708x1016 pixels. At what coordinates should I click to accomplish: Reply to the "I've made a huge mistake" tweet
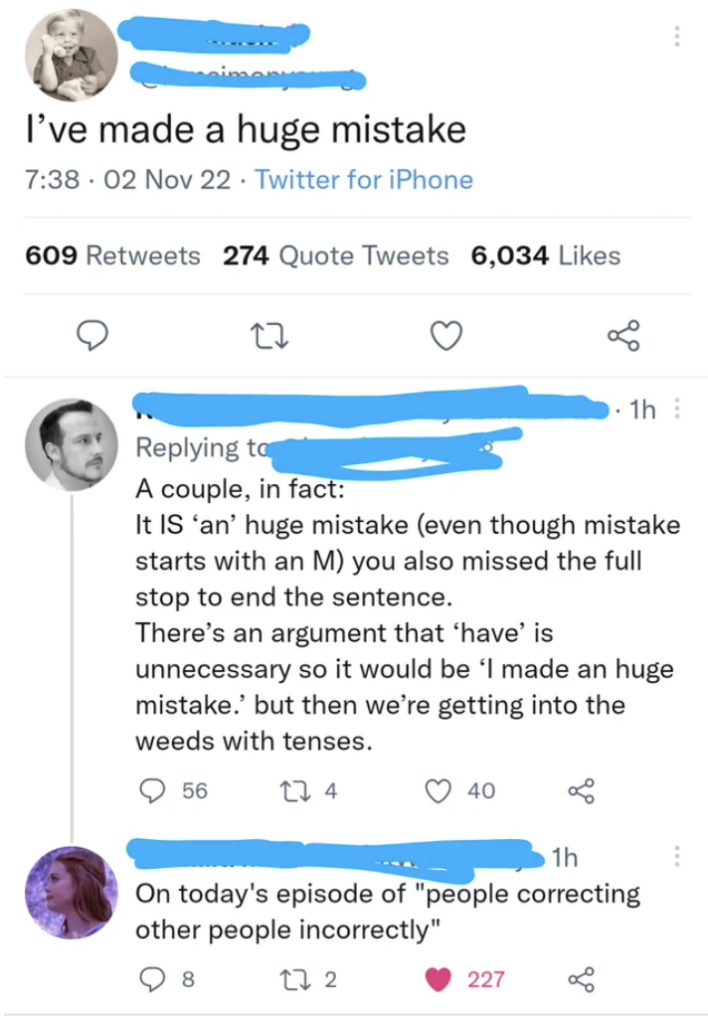pos(92,337)
